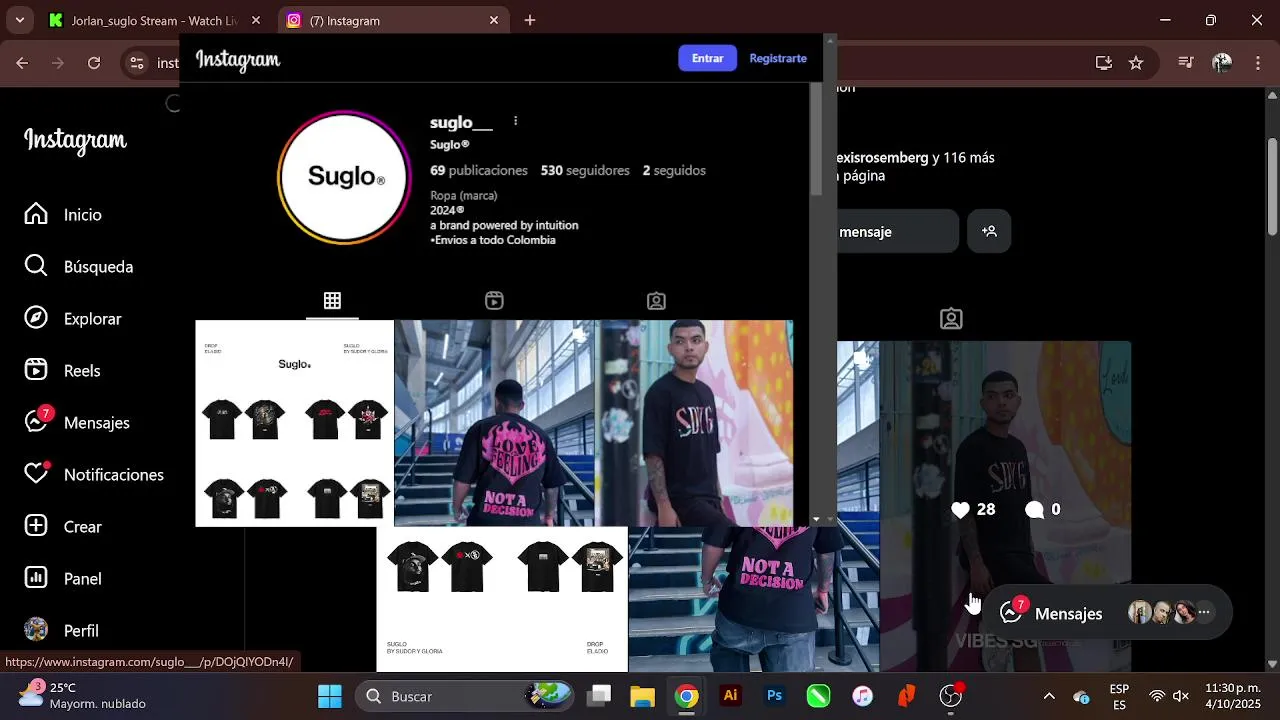This screenshot has height=720, width=1280.
Task: Open the options menu next to suglo___
Action: coord(515,121)
